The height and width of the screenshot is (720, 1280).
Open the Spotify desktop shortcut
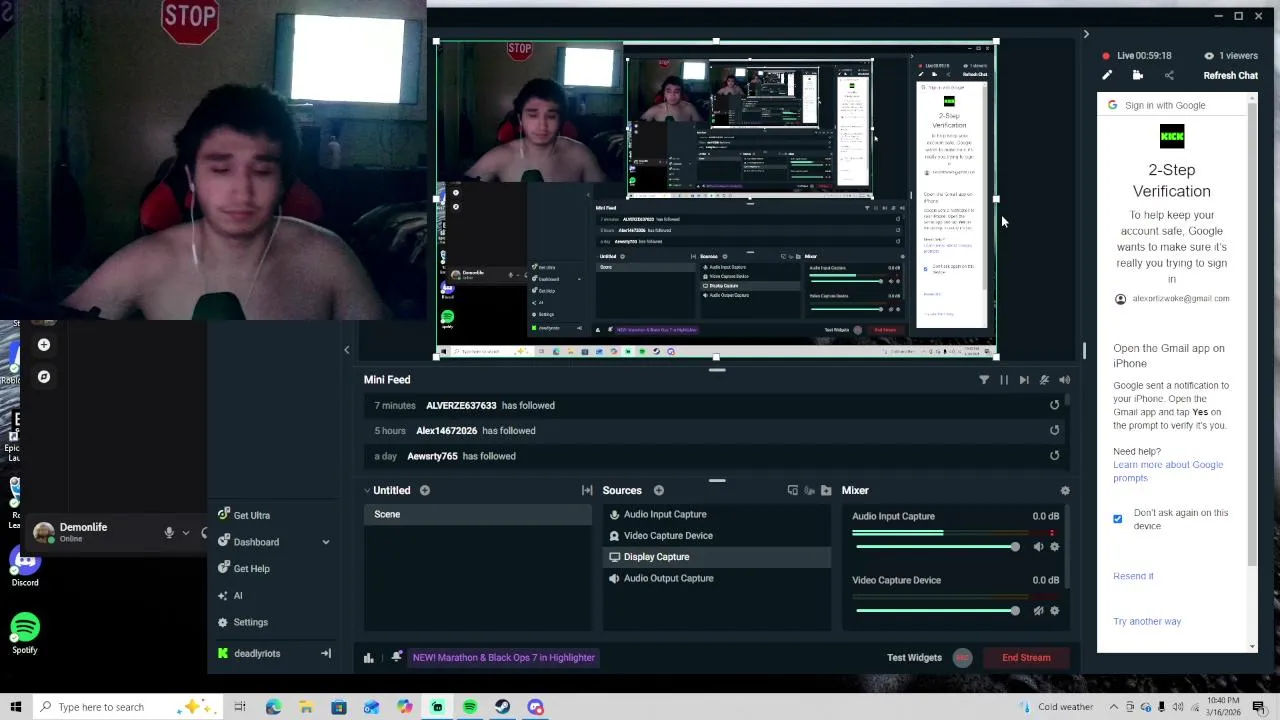tap(25, 632)
